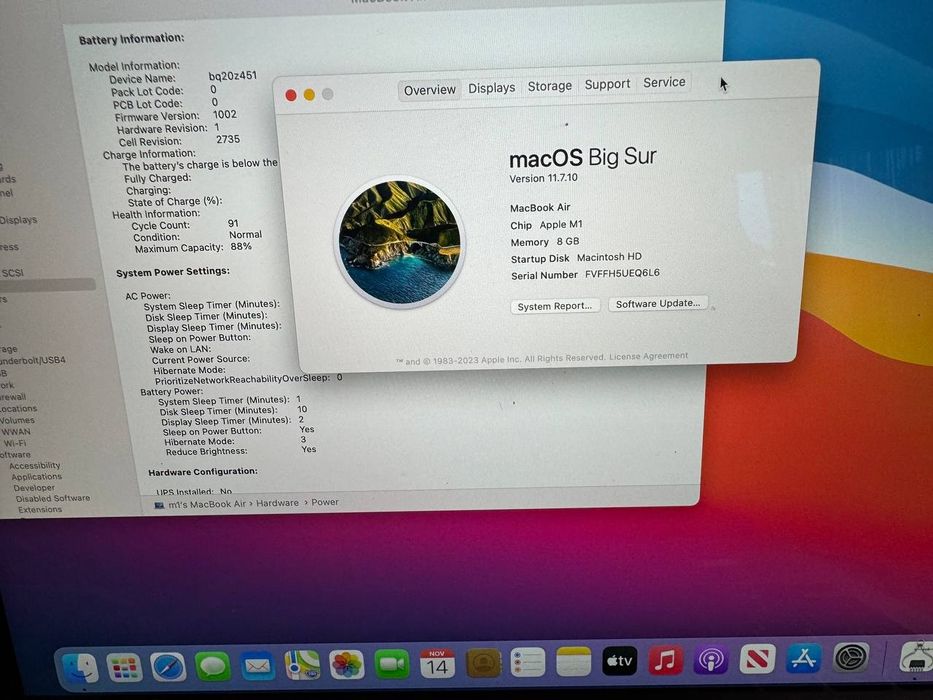Viewport: 933px width, 700px height.
Task: Click Power in the path bar
Action: (325, 502)
